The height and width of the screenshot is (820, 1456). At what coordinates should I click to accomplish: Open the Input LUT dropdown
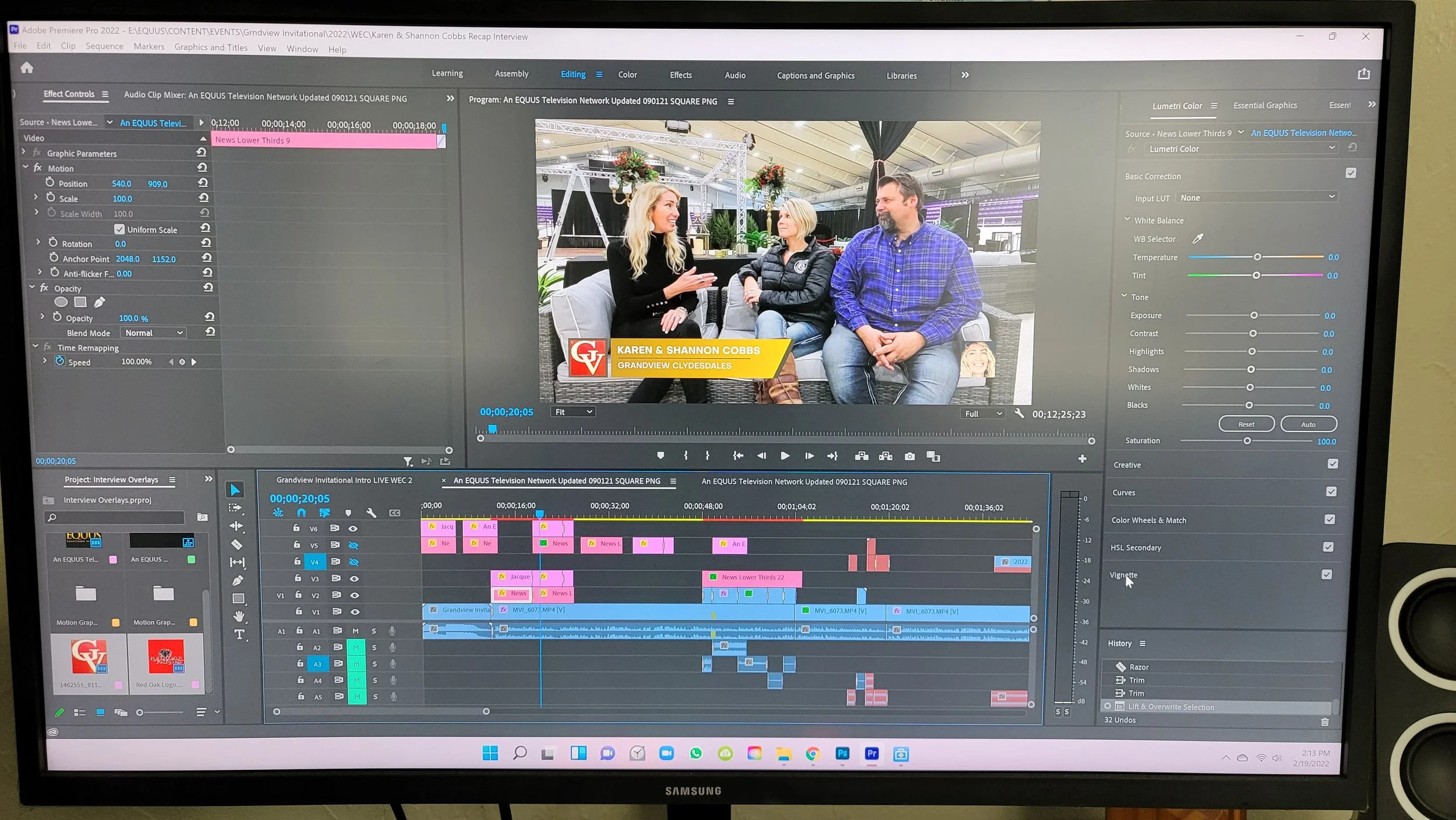(x=1256, y=197)
